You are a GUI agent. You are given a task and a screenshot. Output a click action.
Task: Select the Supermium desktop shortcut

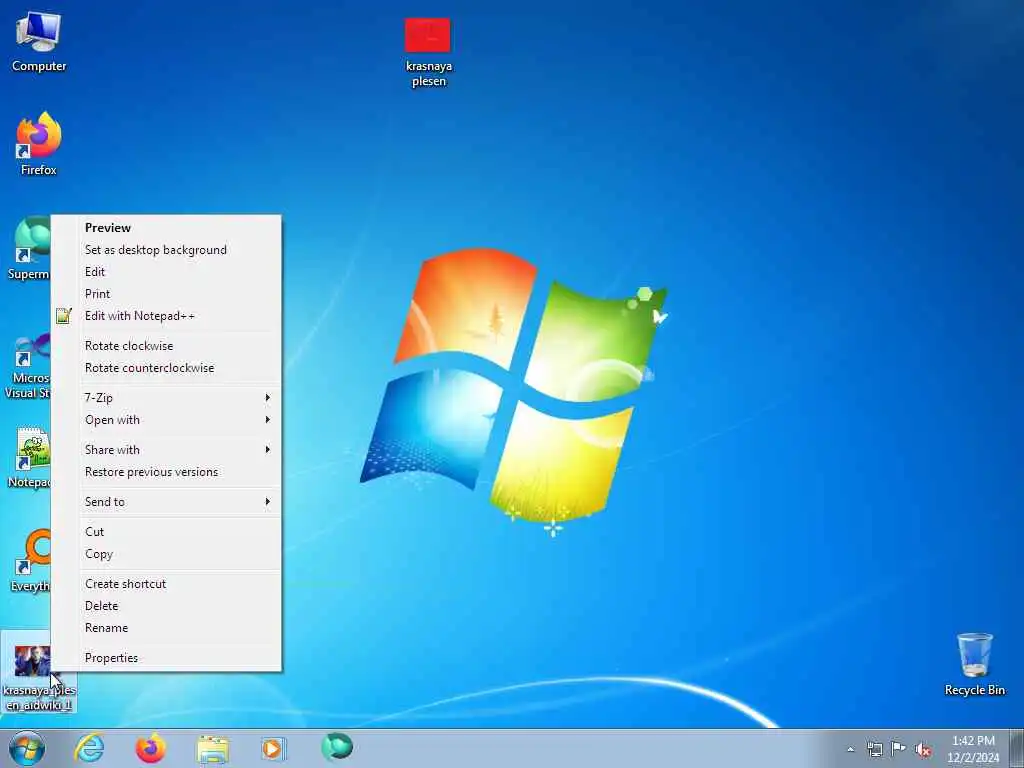pos(29,248)
